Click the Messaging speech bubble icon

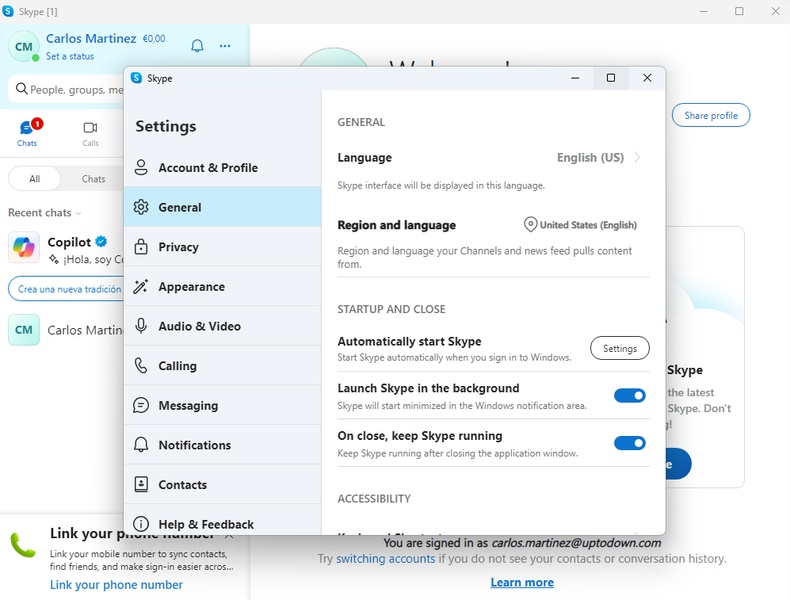pos(141,405)
